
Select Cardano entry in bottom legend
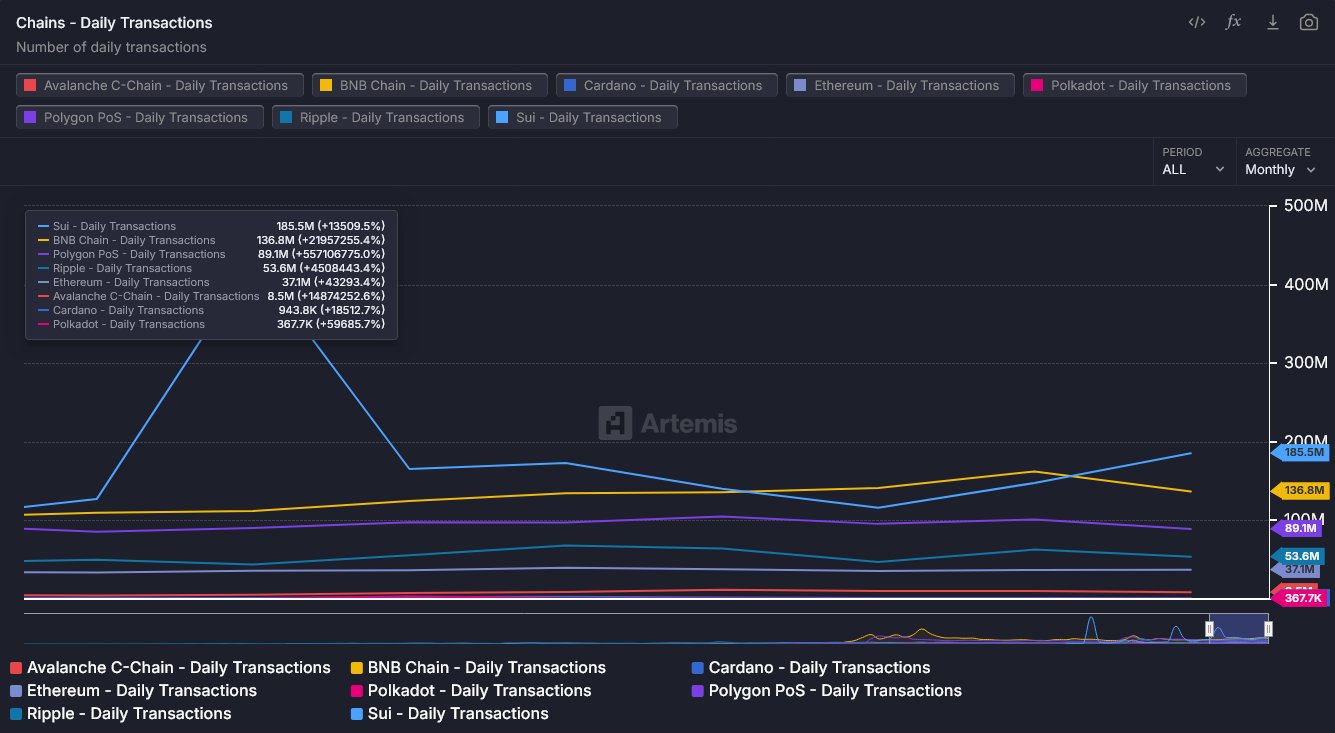818,667
